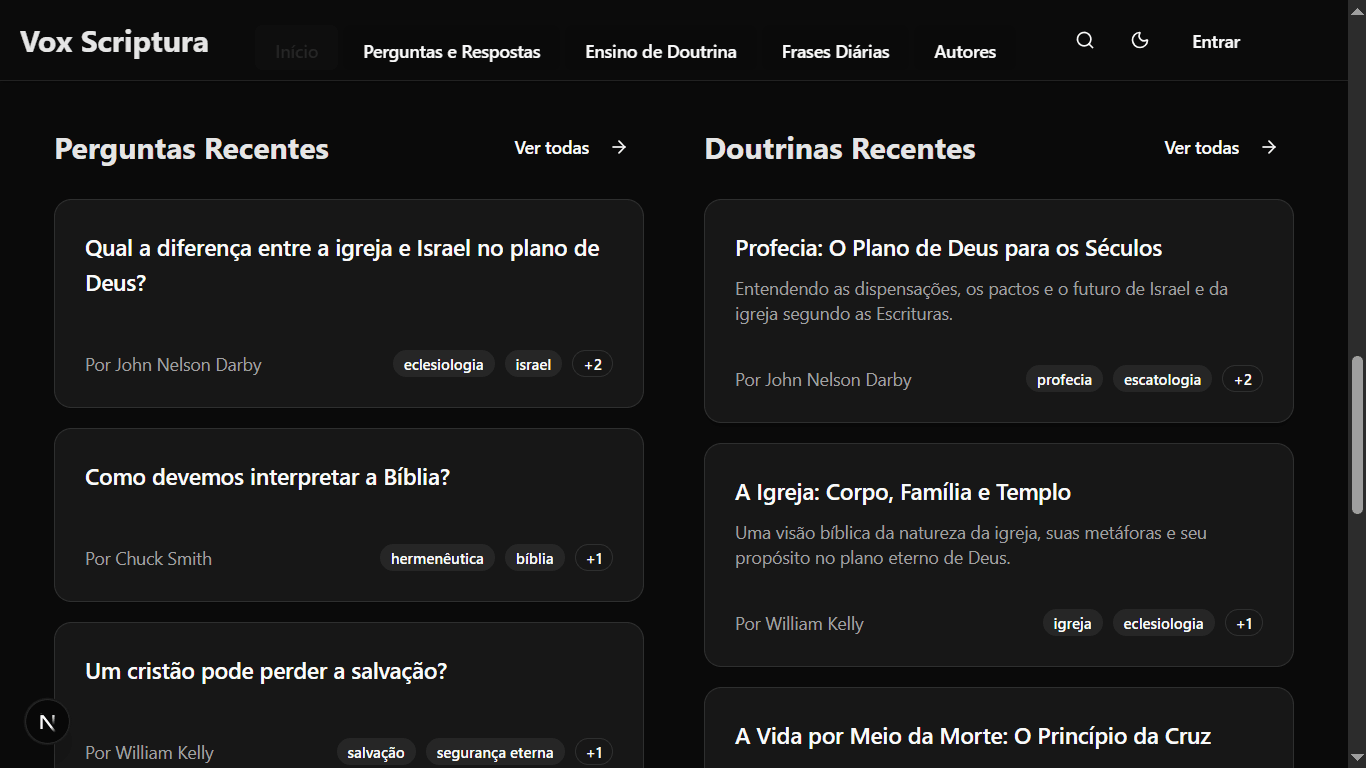1366x768 pixels.
Task: Toggle dark mode with the moon icon
Action: pos(1140,40)
